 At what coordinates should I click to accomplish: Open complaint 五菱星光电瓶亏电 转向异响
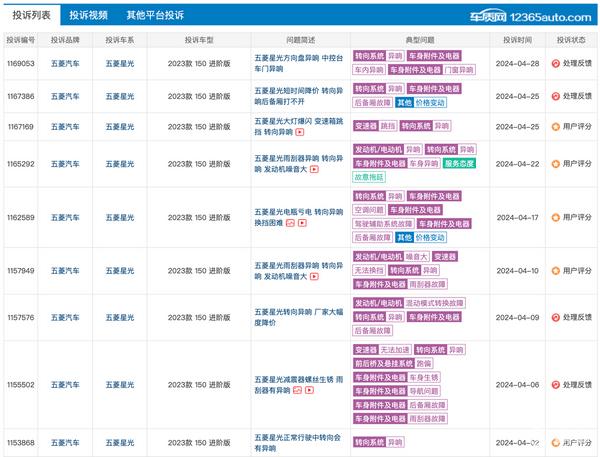point(298,217)
